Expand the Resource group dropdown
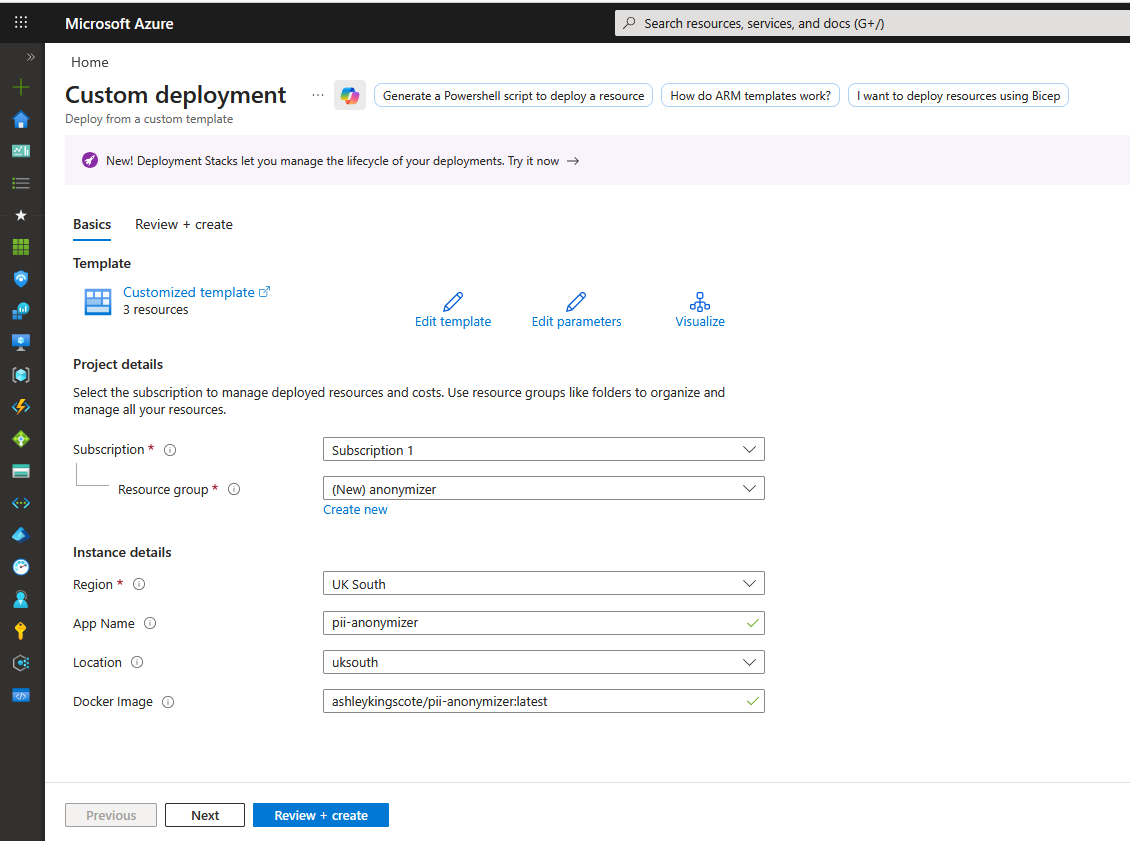This screenshot has width=1130, height=841. click(543, 488)
